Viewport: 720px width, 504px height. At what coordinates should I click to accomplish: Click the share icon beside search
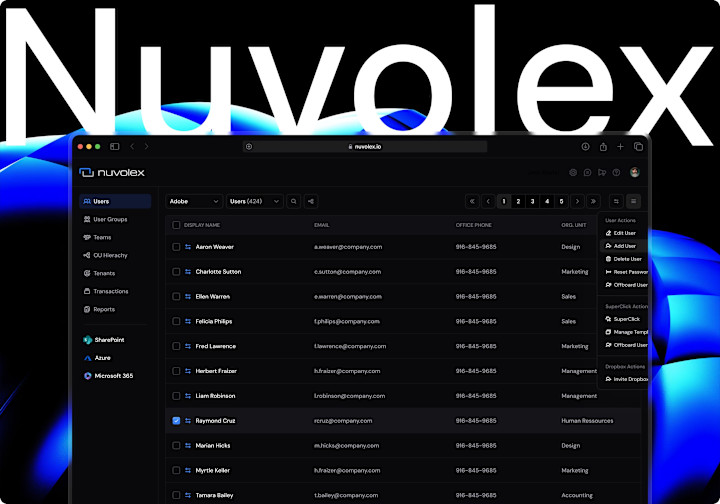(x=311, y=202)
